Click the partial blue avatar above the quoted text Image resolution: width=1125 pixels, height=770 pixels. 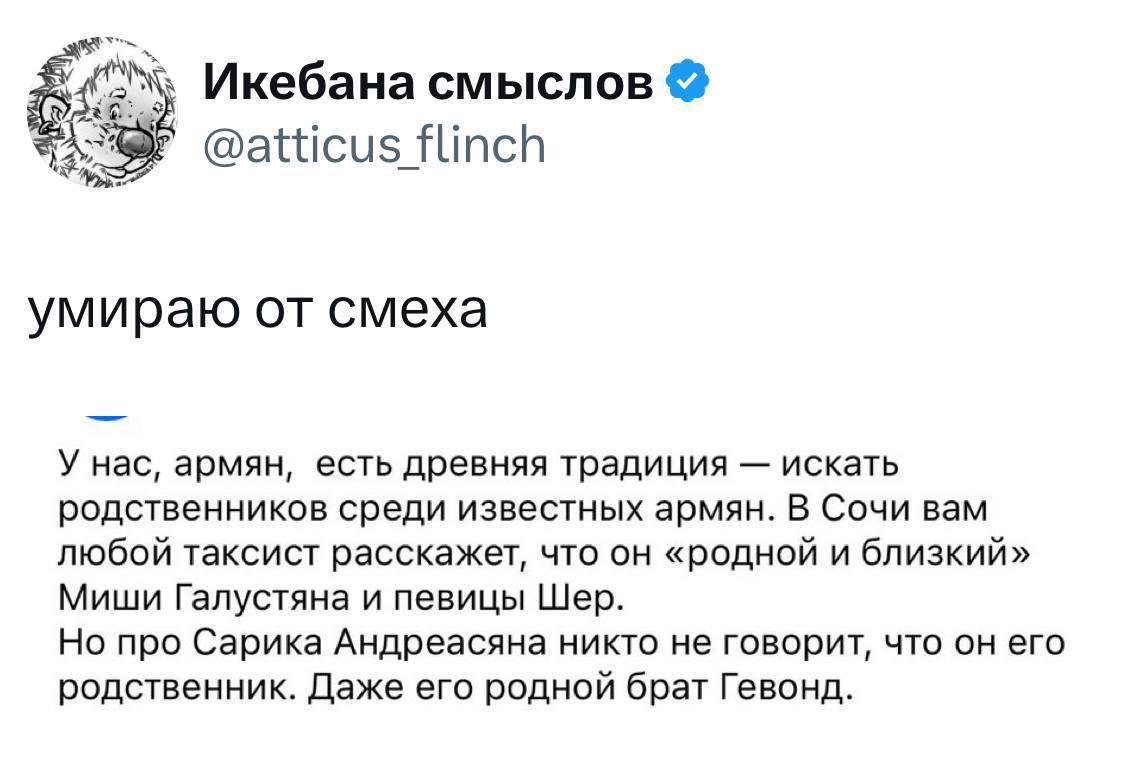point(103,413)
